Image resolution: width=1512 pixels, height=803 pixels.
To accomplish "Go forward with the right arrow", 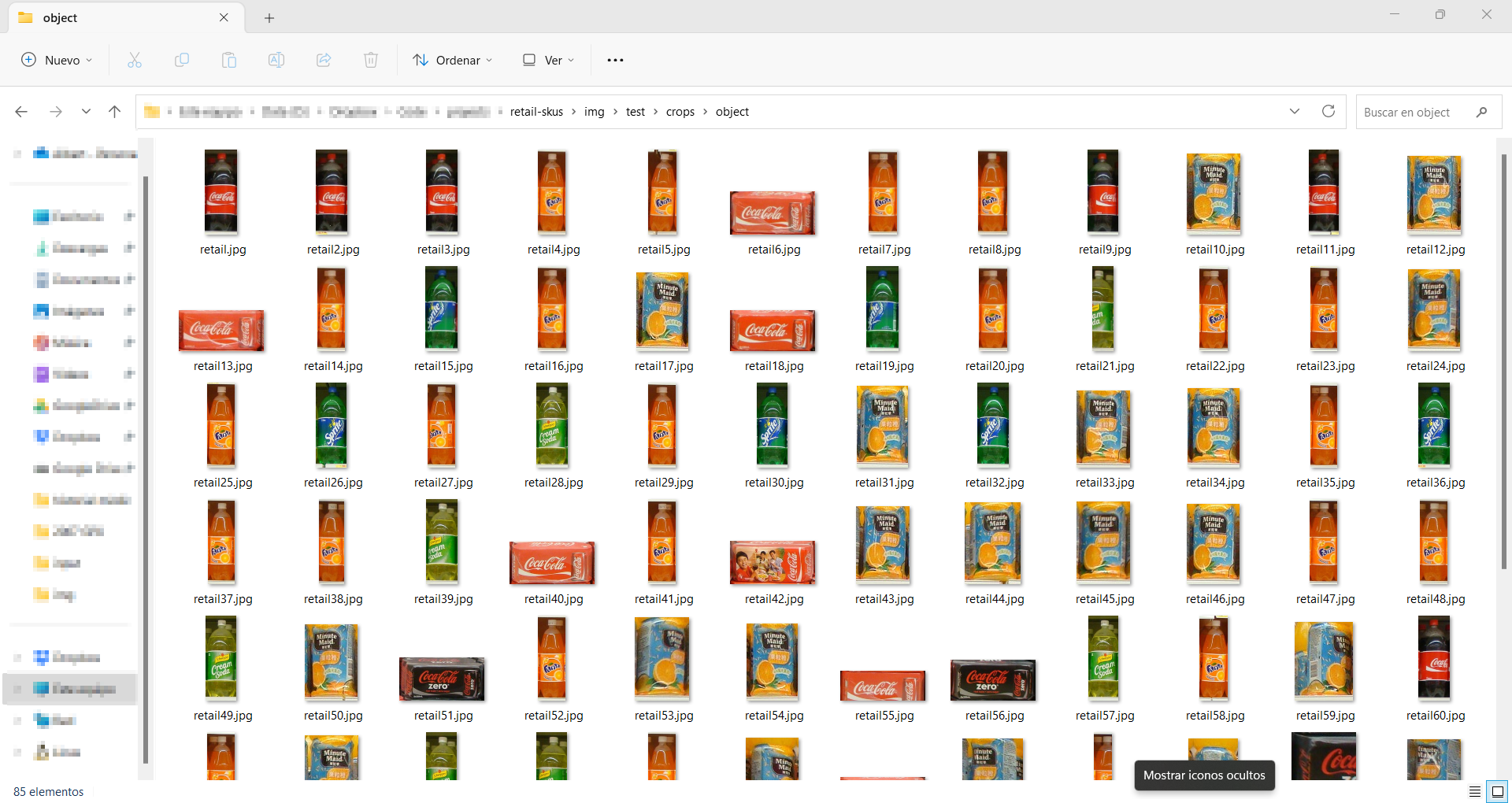I will [x=56, y=112].
